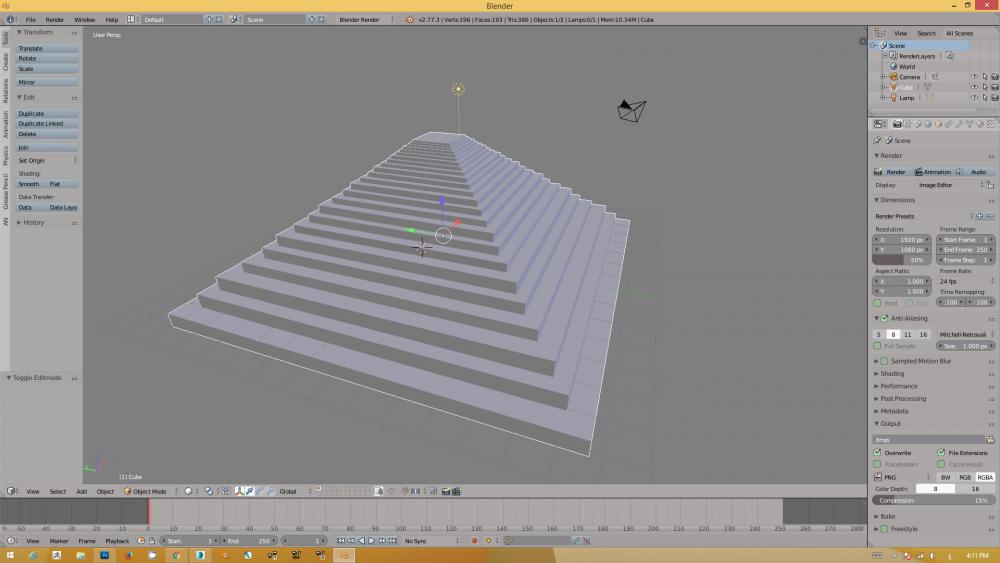Open the Texture properties checker icon
The image size is (1000, 563).
990,124
